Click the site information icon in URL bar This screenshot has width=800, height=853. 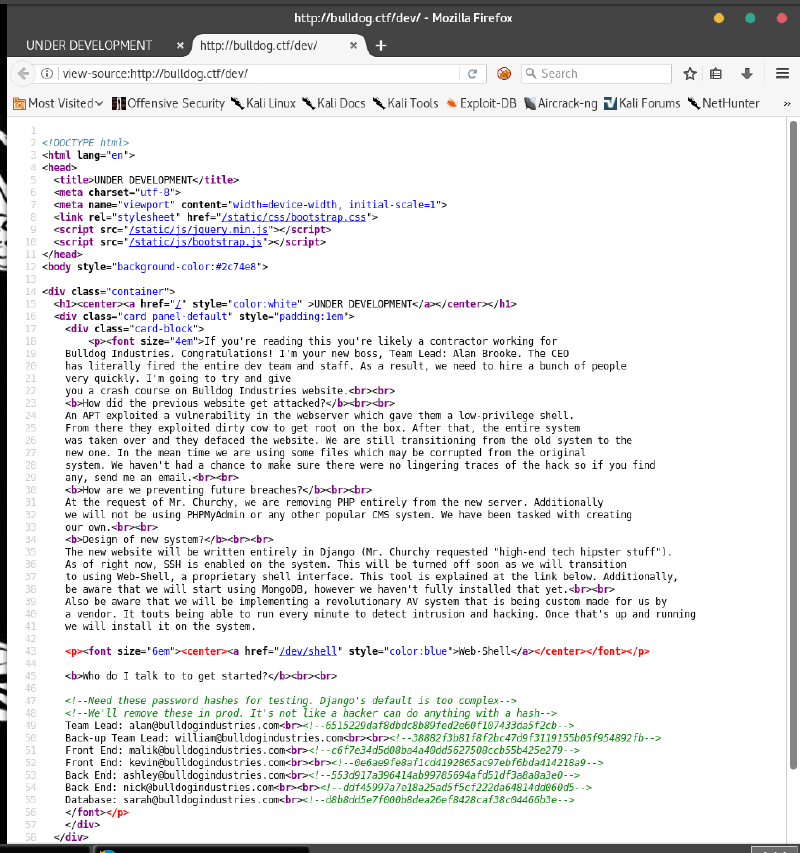click(47, 73)
